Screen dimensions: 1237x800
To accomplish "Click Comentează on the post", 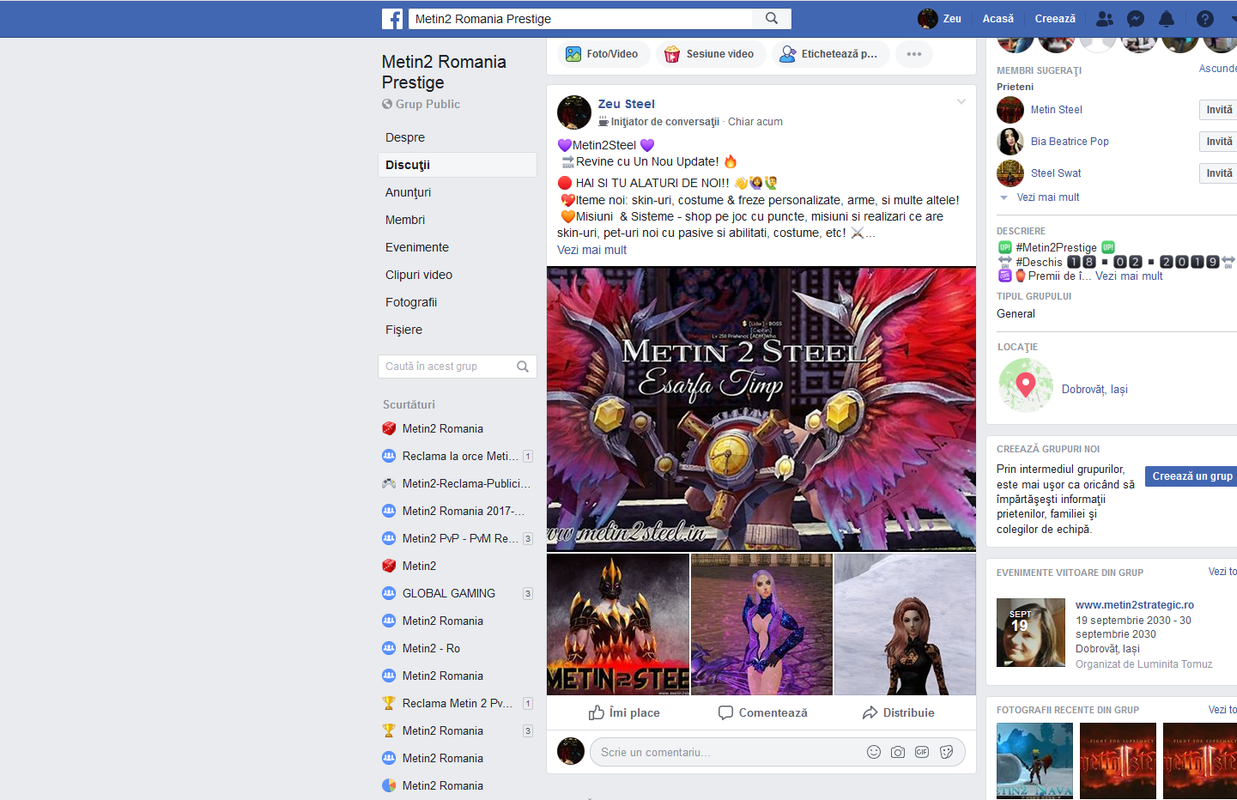I will pyautogui.click(x=762, y=713).
